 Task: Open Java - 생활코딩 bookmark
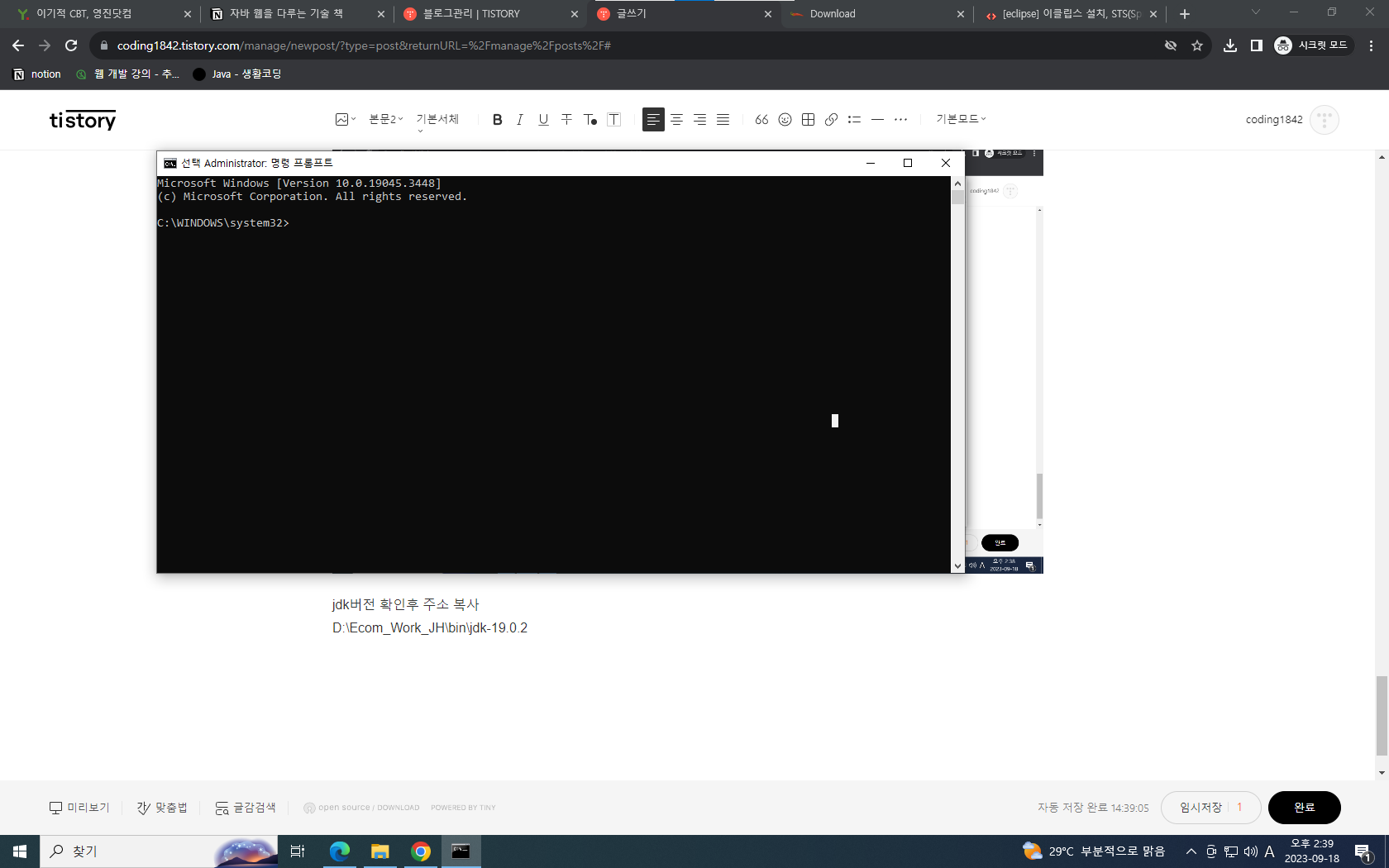click(x=237, y=74)
